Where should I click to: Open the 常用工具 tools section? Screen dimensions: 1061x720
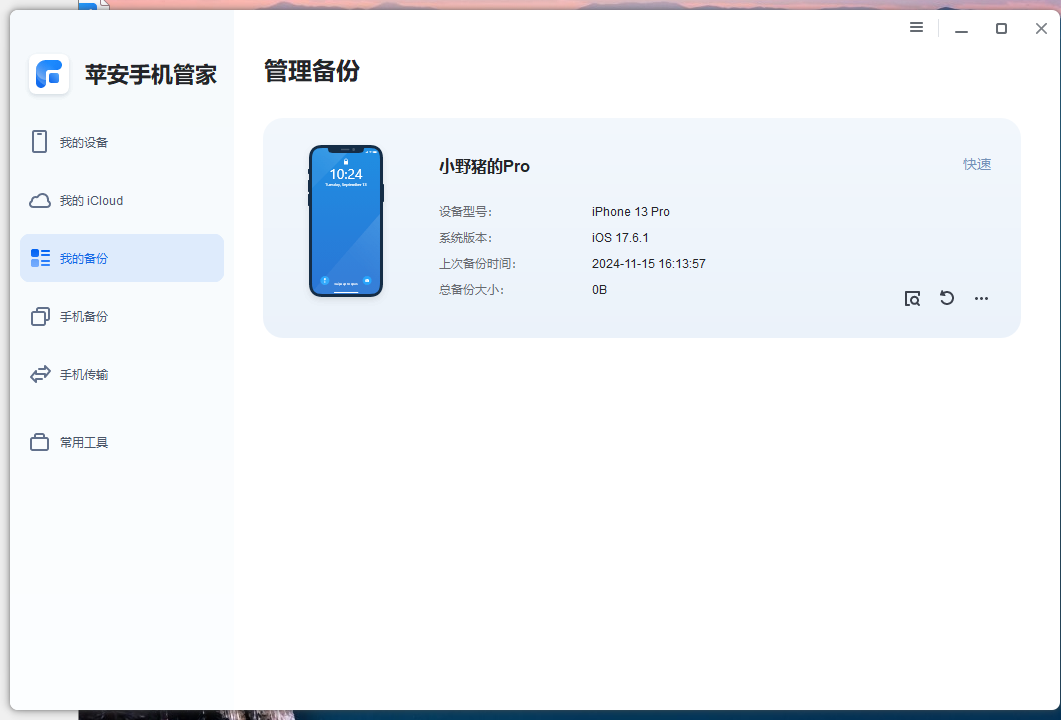pos(83,441)
